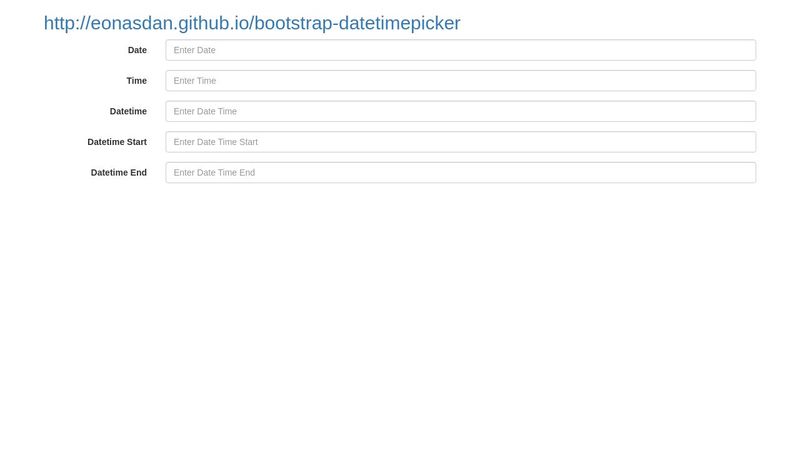Show the picker for Datetime End box

(x=461, y=172)
